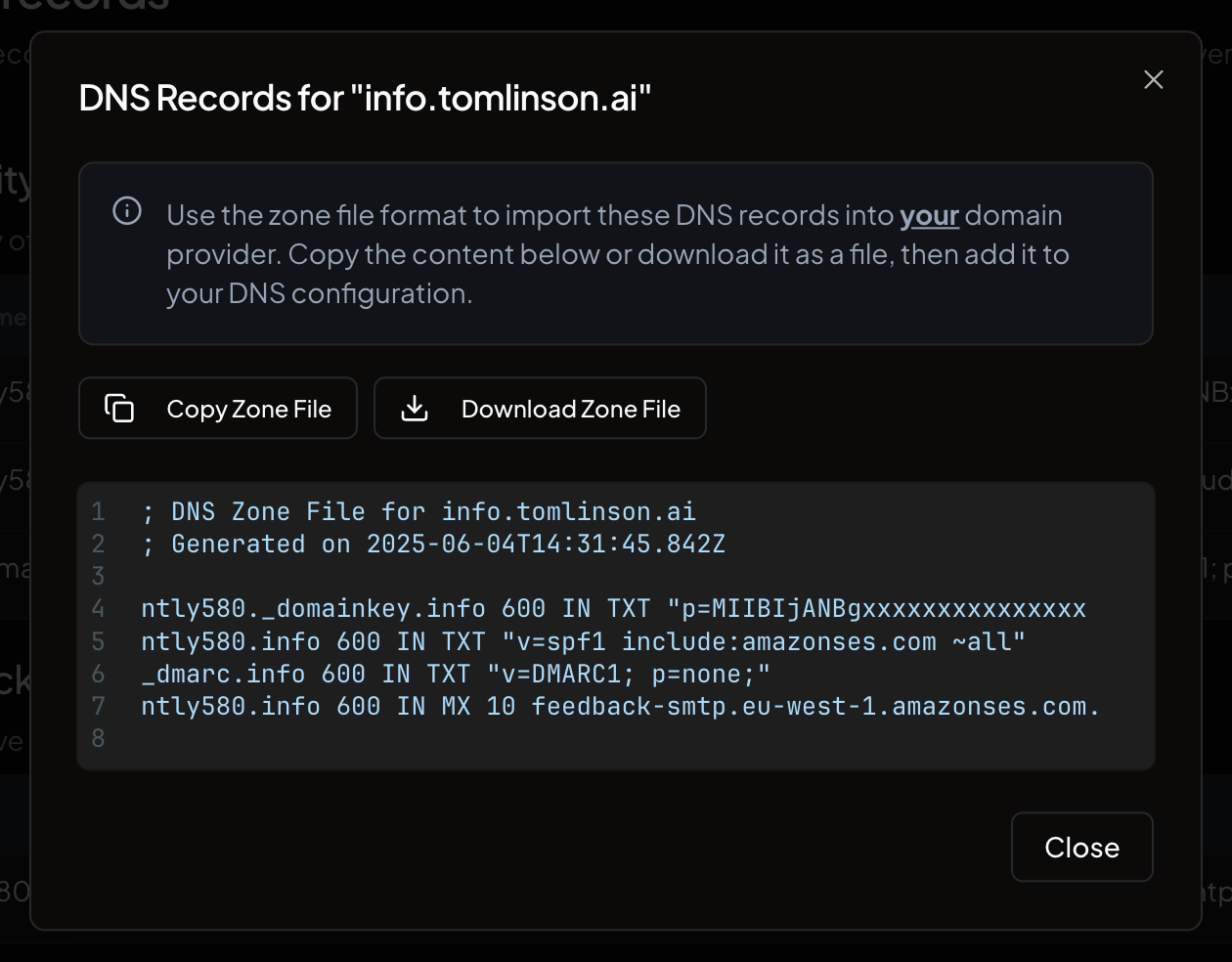Click the copy duplicate-pages glyph on the left button

[x=118, y=408]
